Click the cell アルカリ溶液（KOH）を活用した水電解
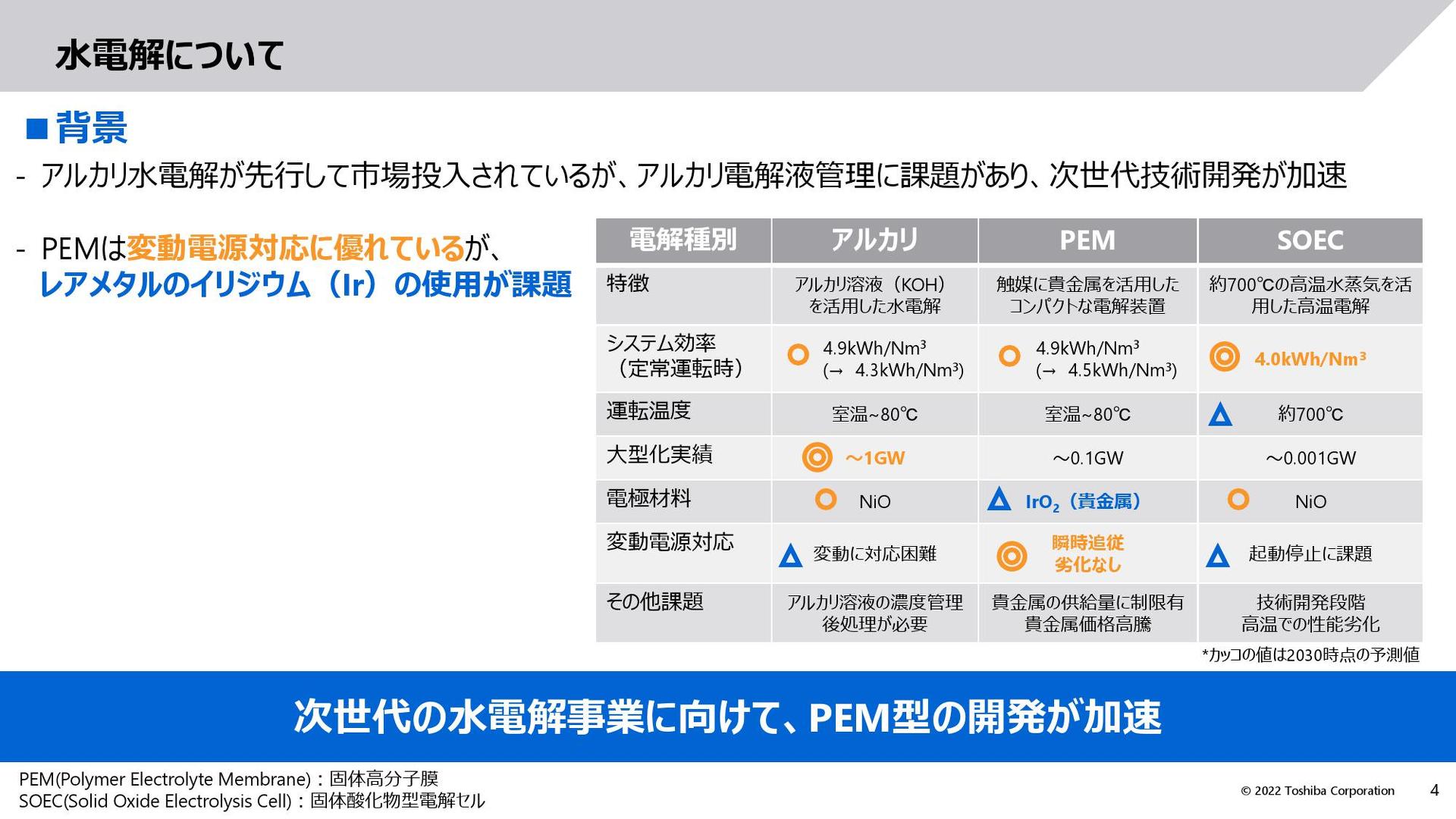The image size is (1456, 819). pyautogui.click(x=874, y=295)
